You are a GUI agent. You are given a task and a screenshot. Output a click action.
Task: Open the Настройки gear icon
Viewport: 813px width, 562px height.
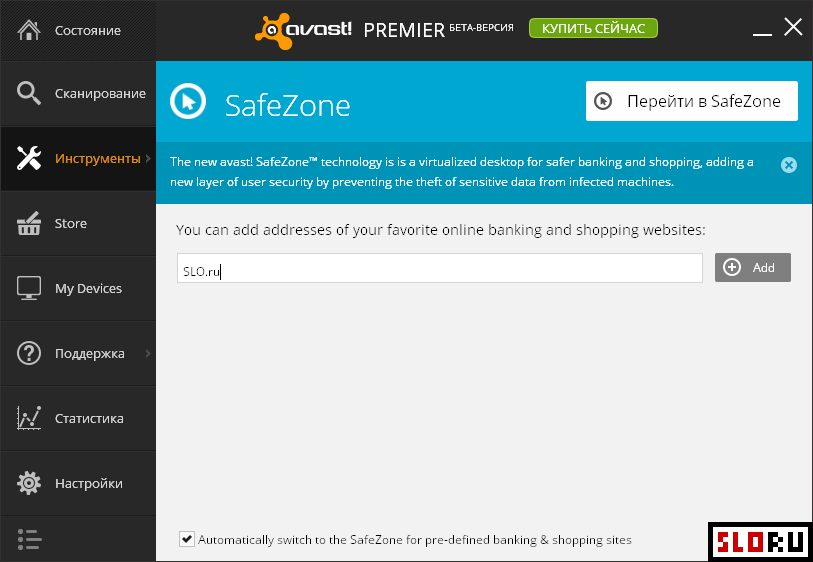point(29,483)
